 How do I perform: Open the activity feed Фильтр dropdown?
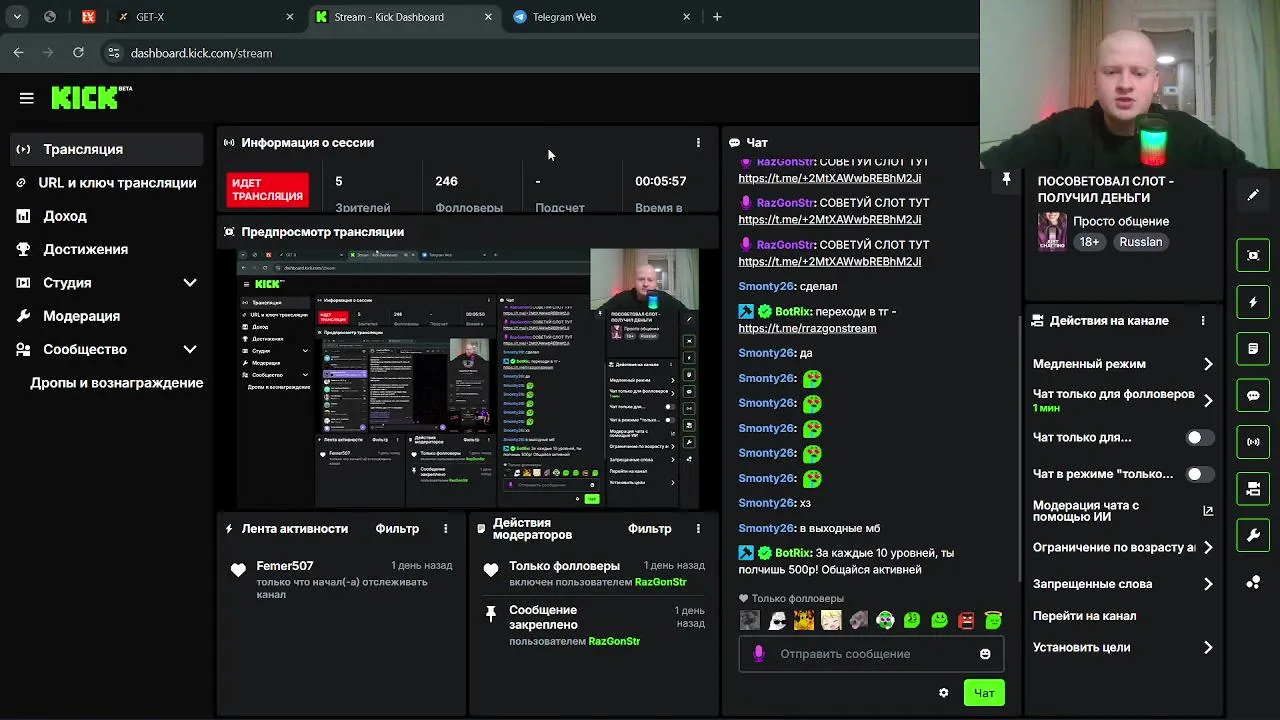(397, 529)
